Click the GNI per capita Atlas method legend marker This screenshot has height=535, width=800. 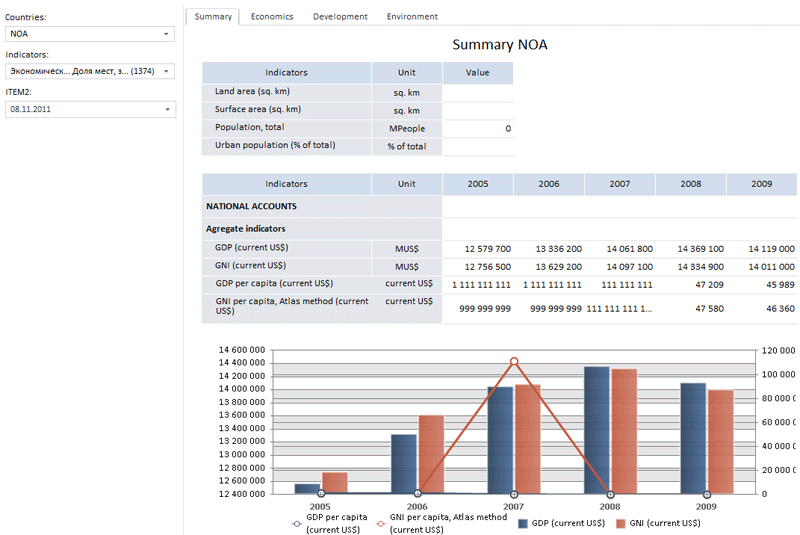[379, 523]
